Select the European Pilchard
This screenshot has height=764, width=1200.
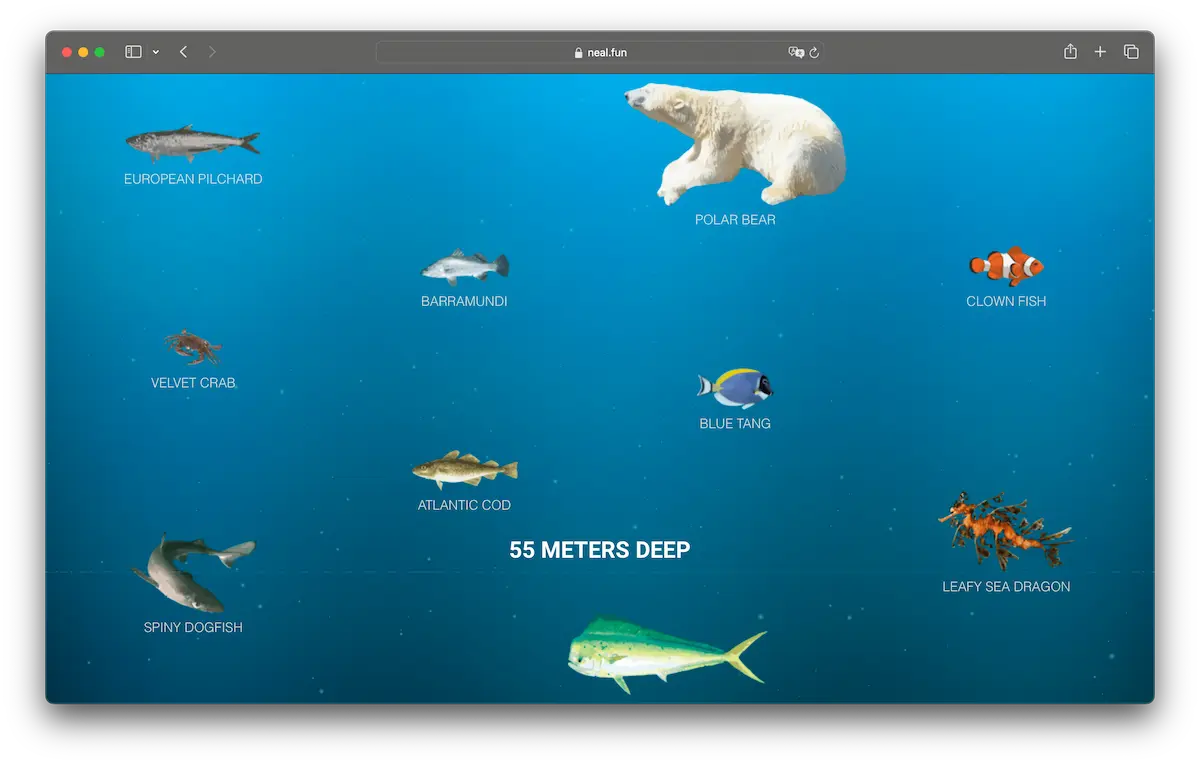[x=192, y=145]
